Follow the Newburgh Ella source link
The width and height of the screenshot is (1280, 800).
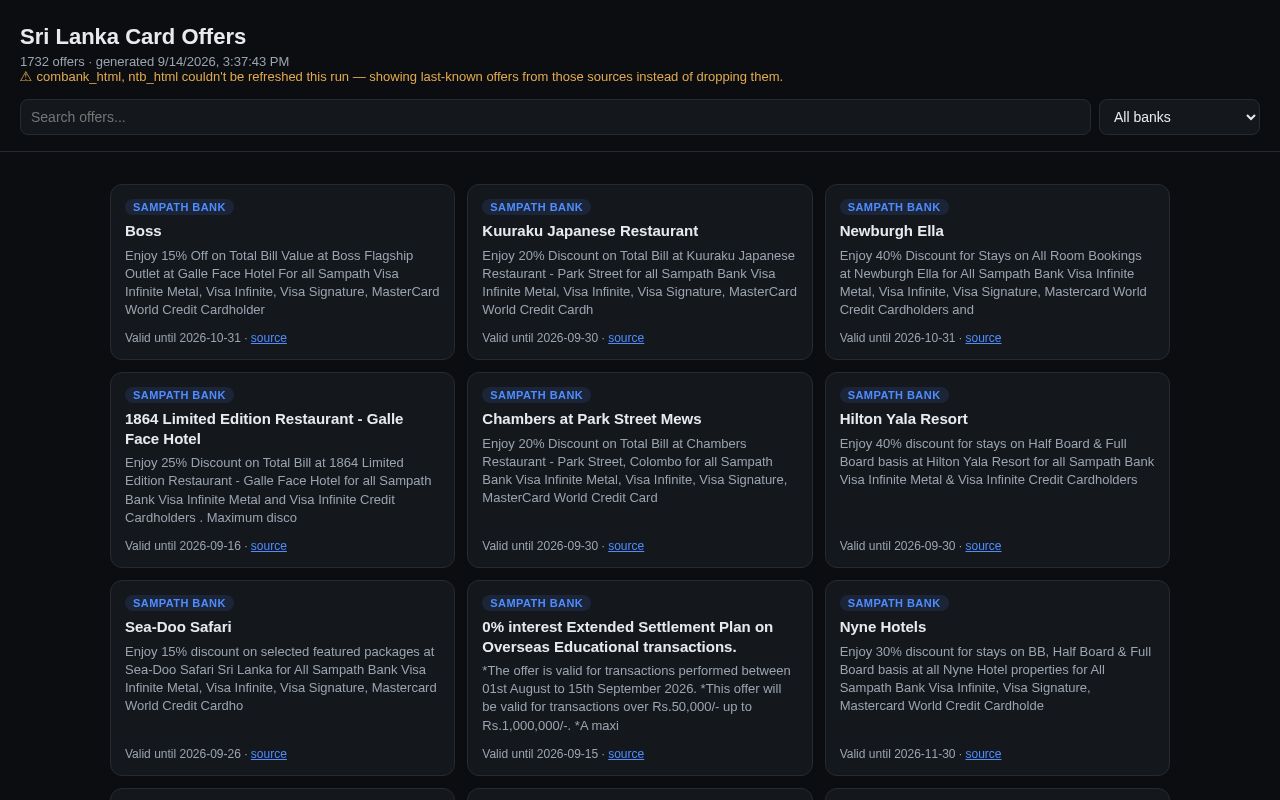[983, 338]
